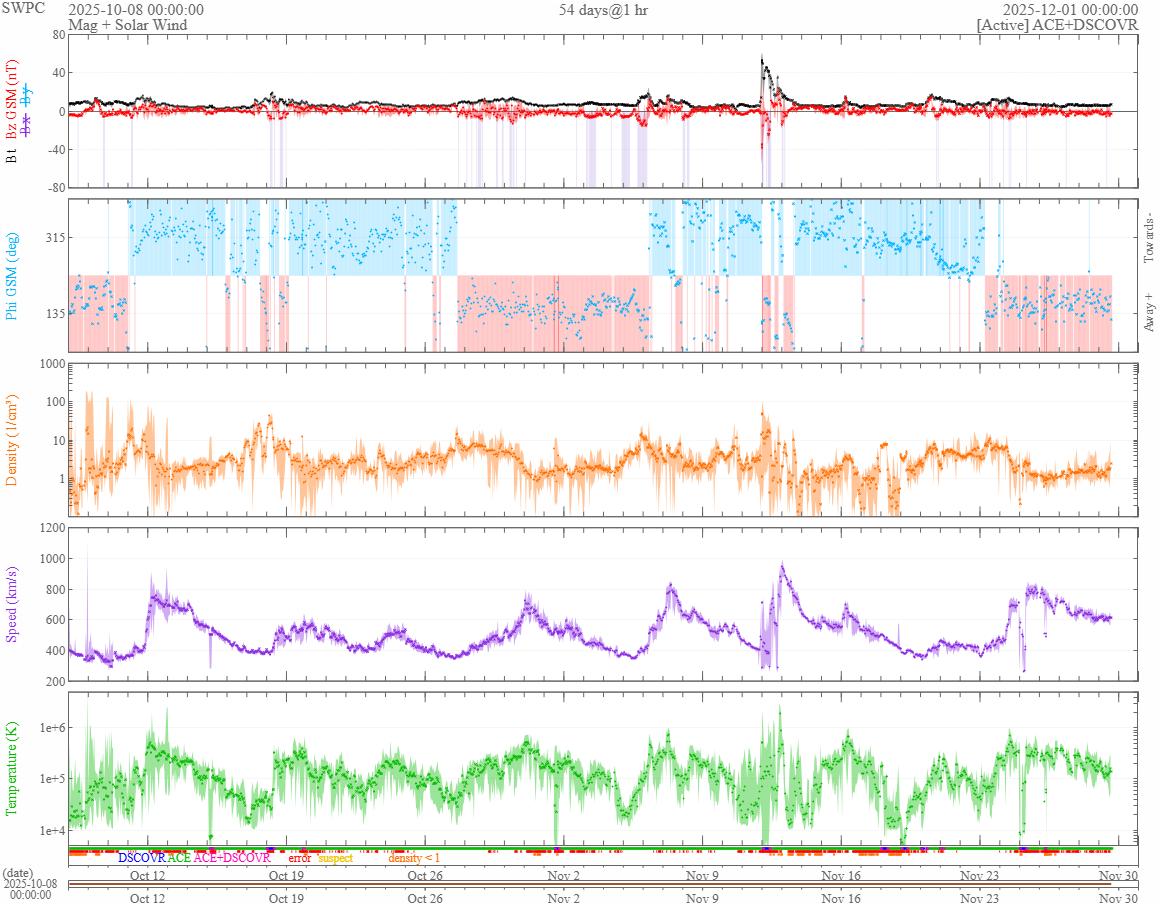This screenshot has height=905, width=1158.
Task: Click the [Active] ACE+DSCOVR source label
Action: tap(1058, 25)
